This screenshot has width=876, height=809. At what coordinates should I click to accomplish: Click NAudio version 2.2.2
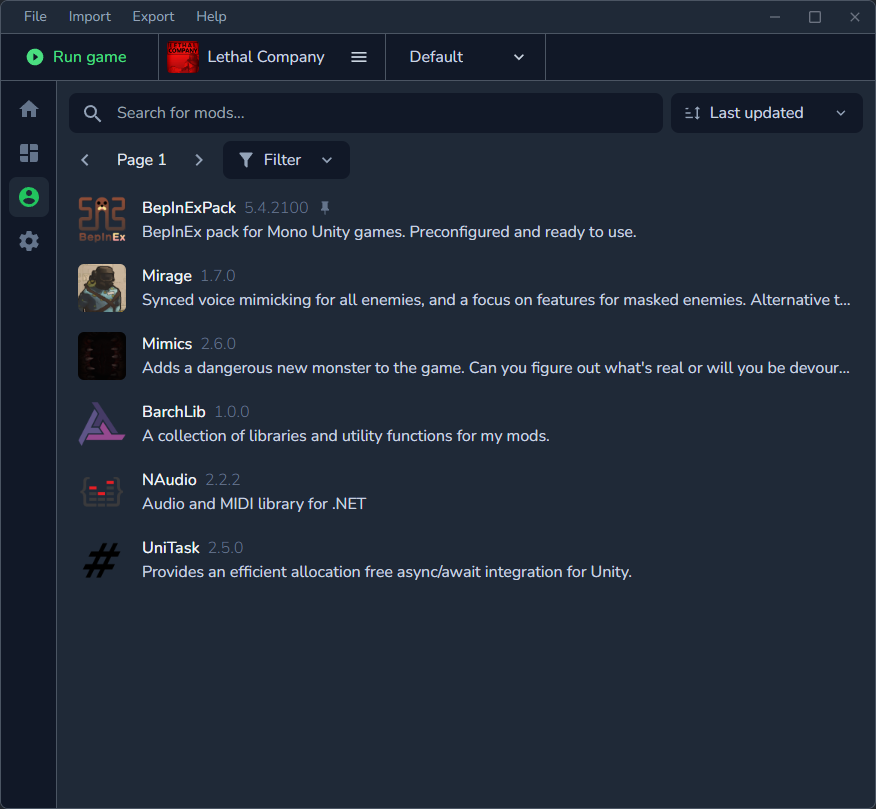(223, 480)
